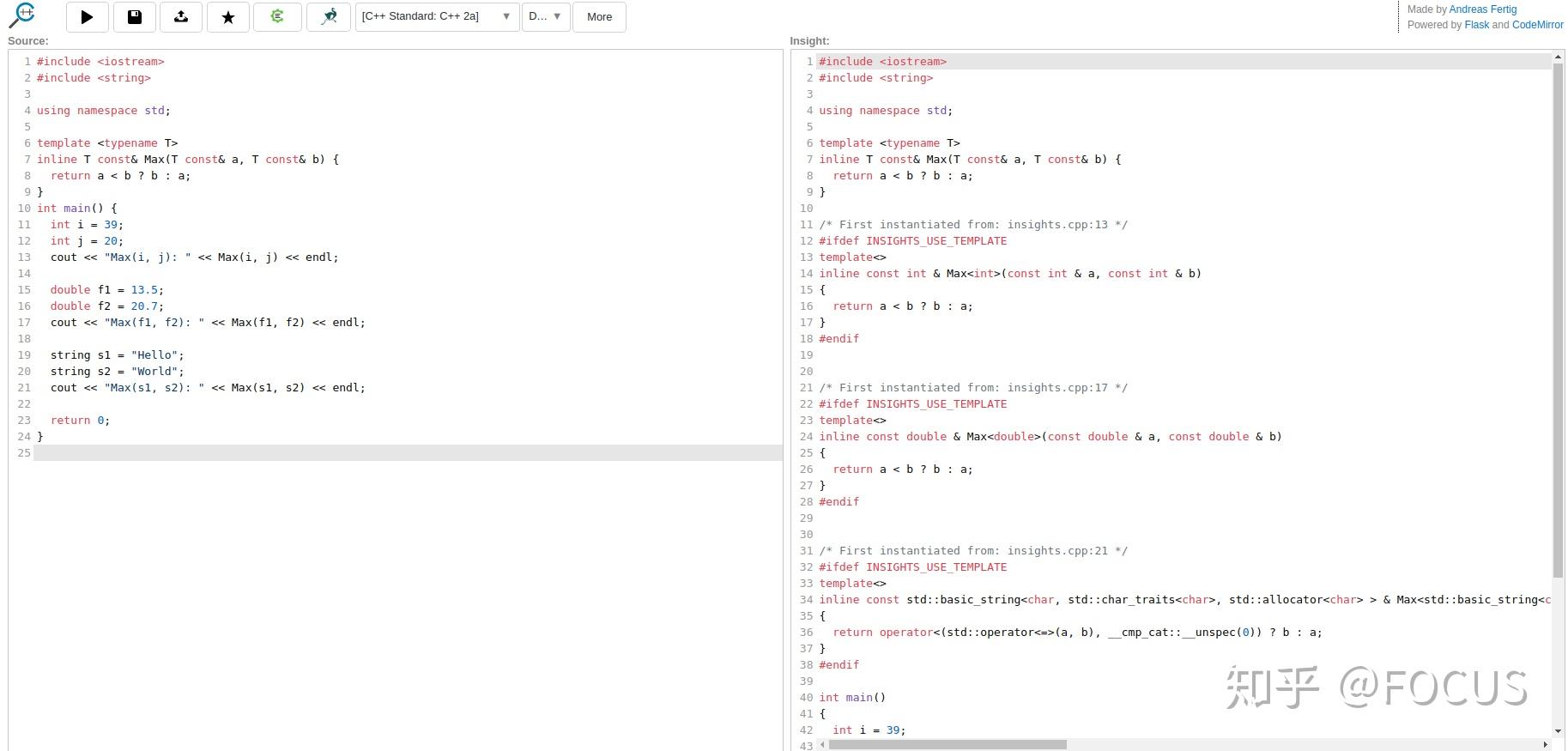Screen dimensions: 1568x751
Task: Click the star toolbar icon
Action: (228, 16)
